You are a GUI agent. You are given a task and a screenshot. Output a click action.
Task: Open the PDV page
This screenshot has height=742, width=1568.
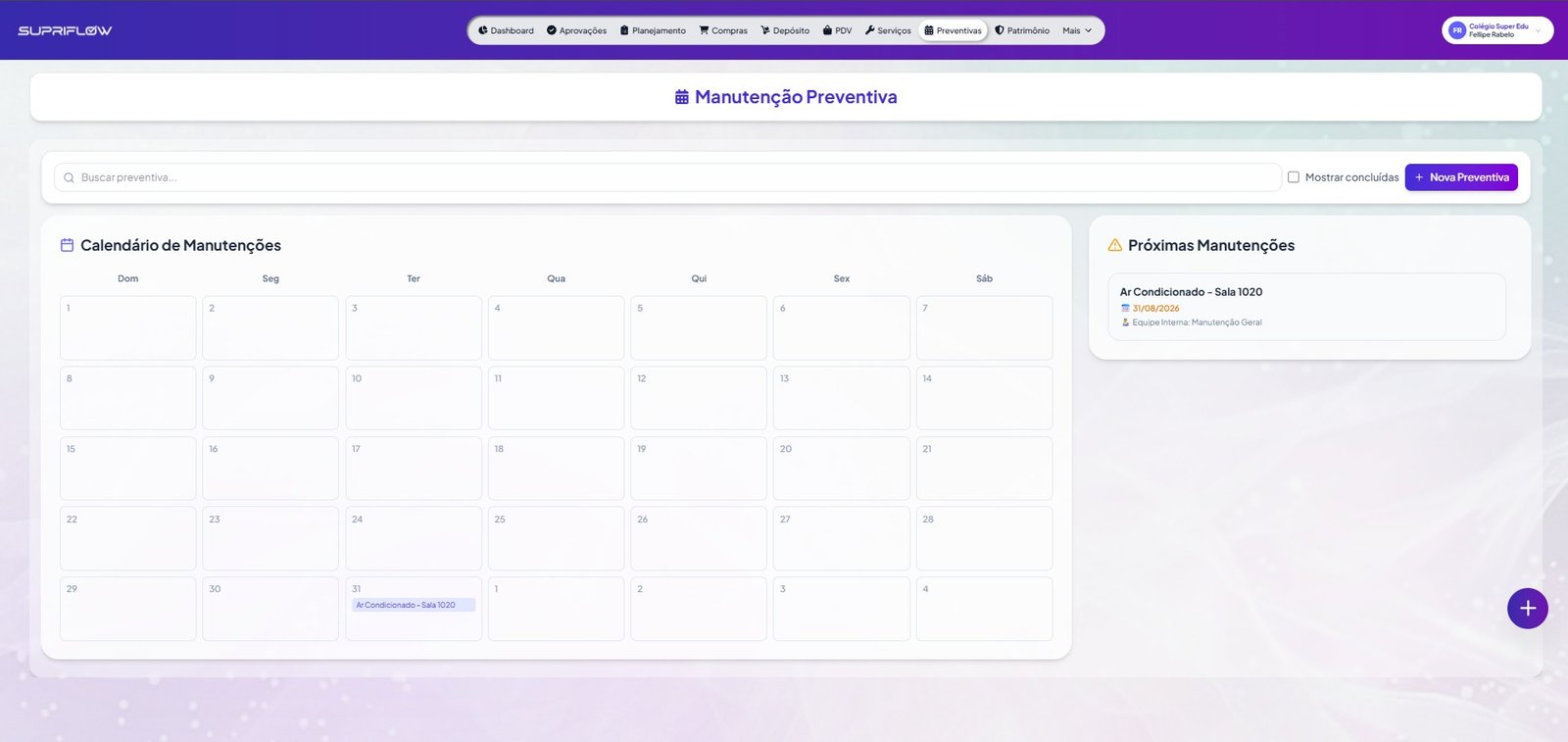[837, 30]
